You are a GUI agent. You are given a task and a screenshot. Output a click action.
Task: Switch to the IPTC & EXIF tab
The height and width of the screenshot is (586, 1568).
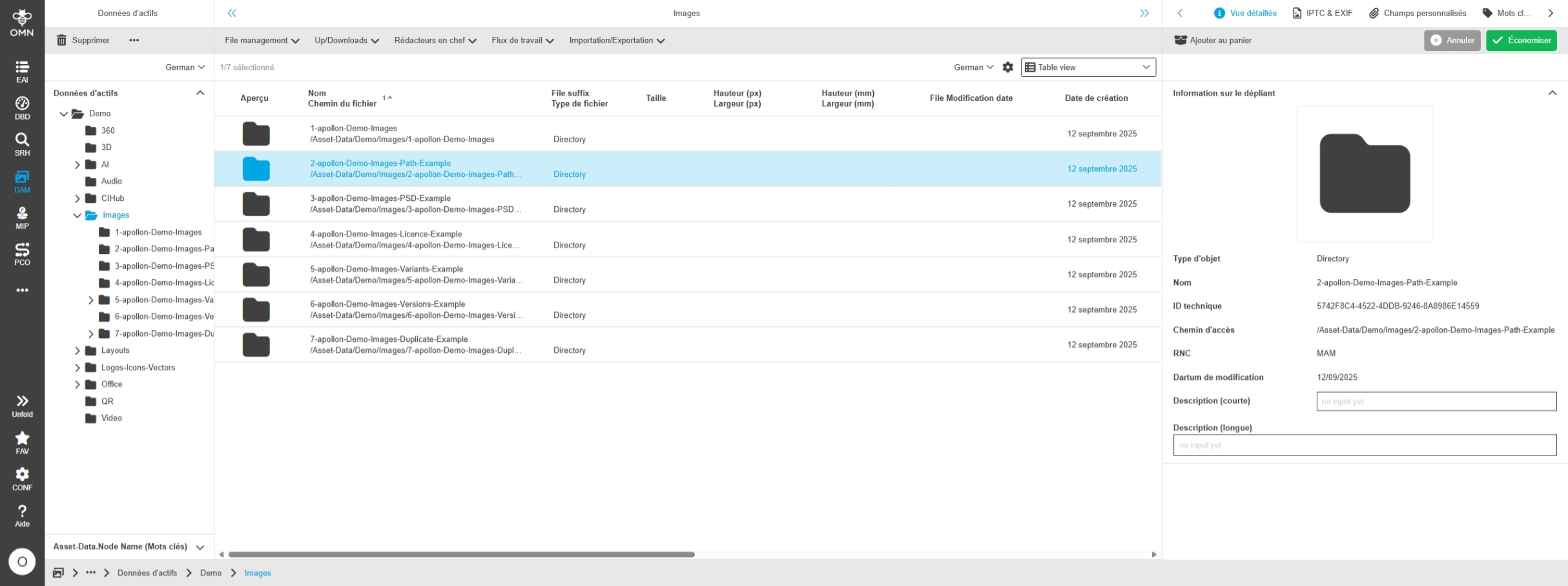click(1322, 13)
